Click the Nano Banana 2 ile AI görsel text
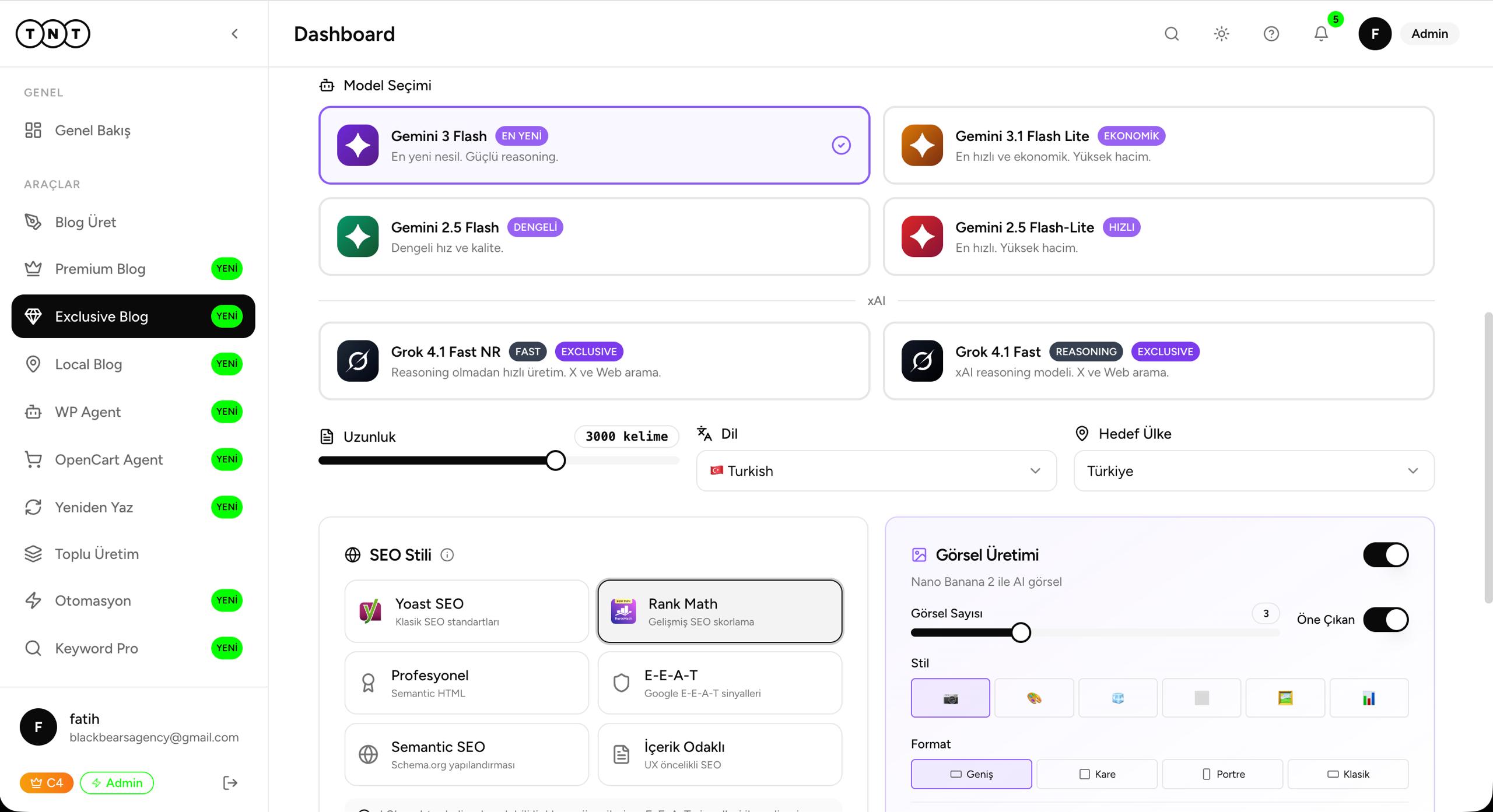1493x812 pixels. click(x=986, y=582)
